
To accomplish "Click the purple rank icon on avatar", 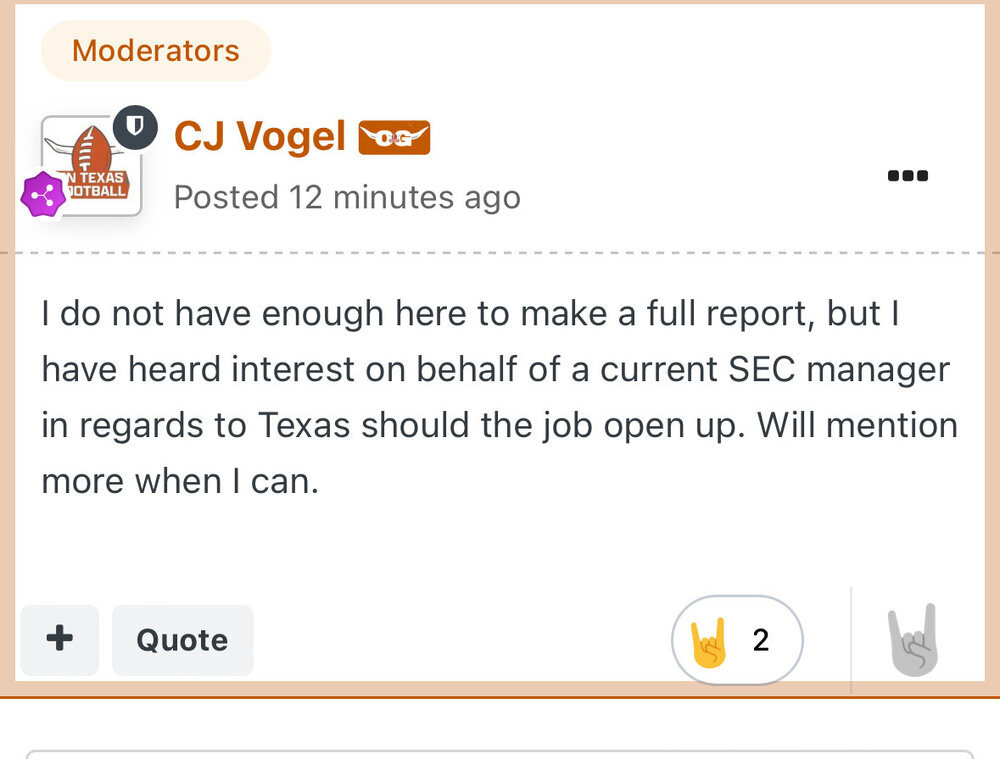I will 43,195.
